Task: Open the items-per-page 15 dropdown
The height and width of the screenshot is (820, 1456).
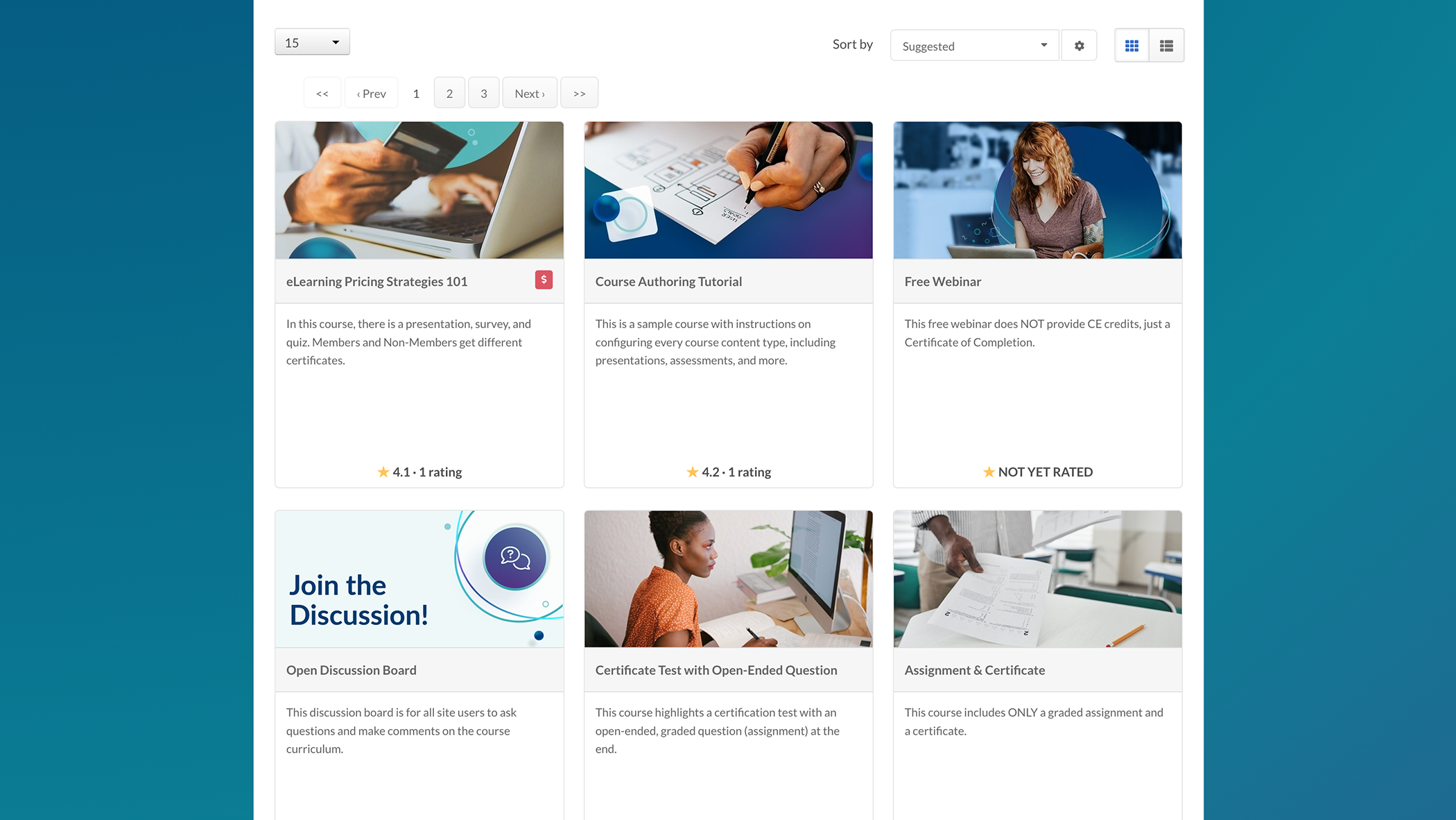Action: coord(312,42)
